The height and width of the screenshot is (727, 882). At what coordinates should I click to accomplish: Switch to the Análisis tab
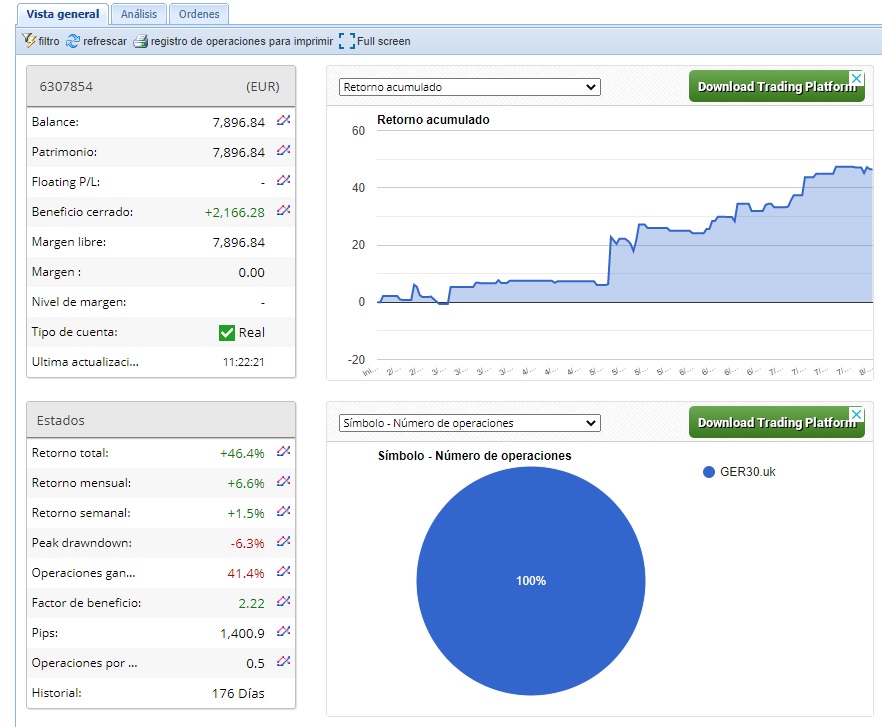tap(138, 14)
